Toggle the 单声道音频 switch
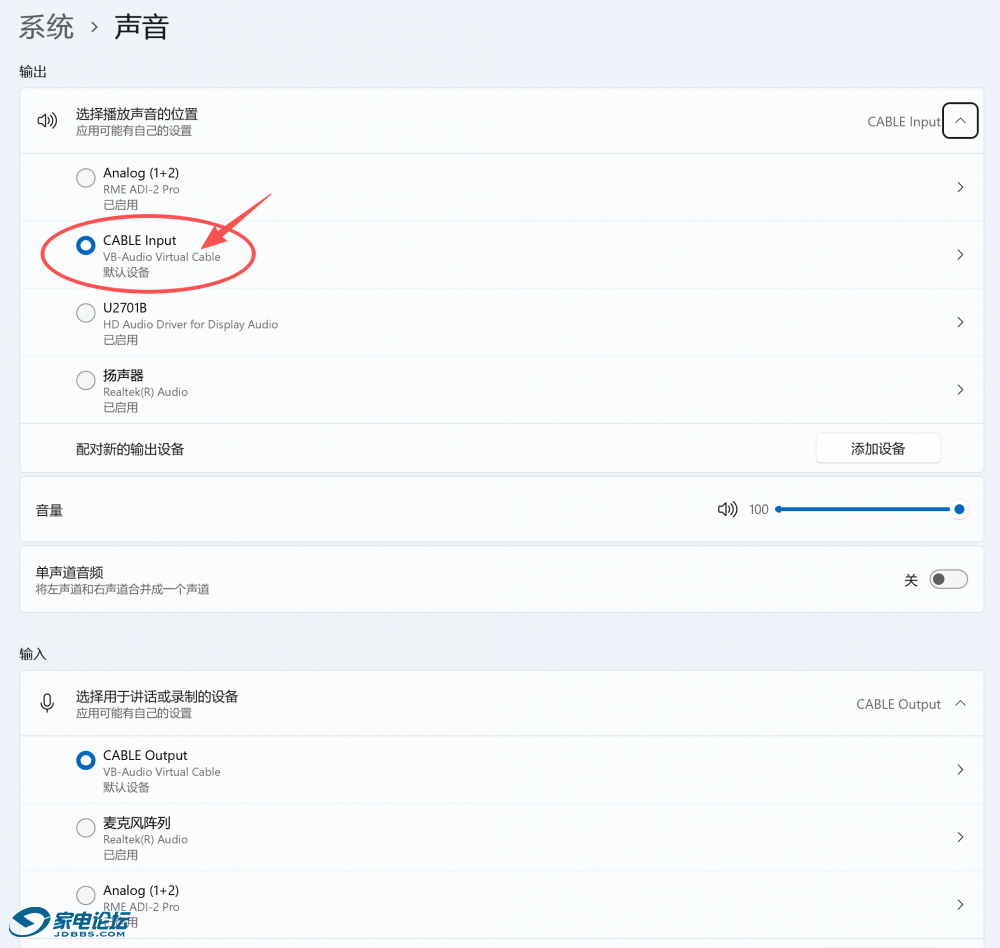 pyautogui.click(x=948, y=579)
